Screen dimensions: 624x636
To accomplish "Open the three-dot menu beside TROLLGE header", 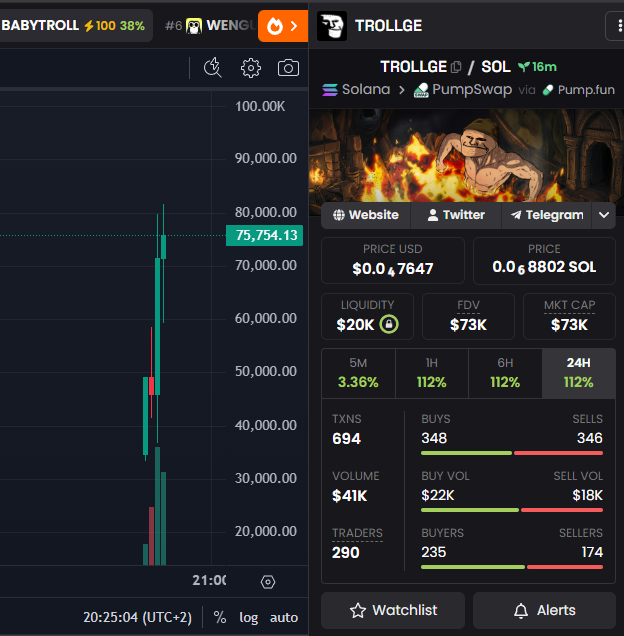I will coord(618,26).
